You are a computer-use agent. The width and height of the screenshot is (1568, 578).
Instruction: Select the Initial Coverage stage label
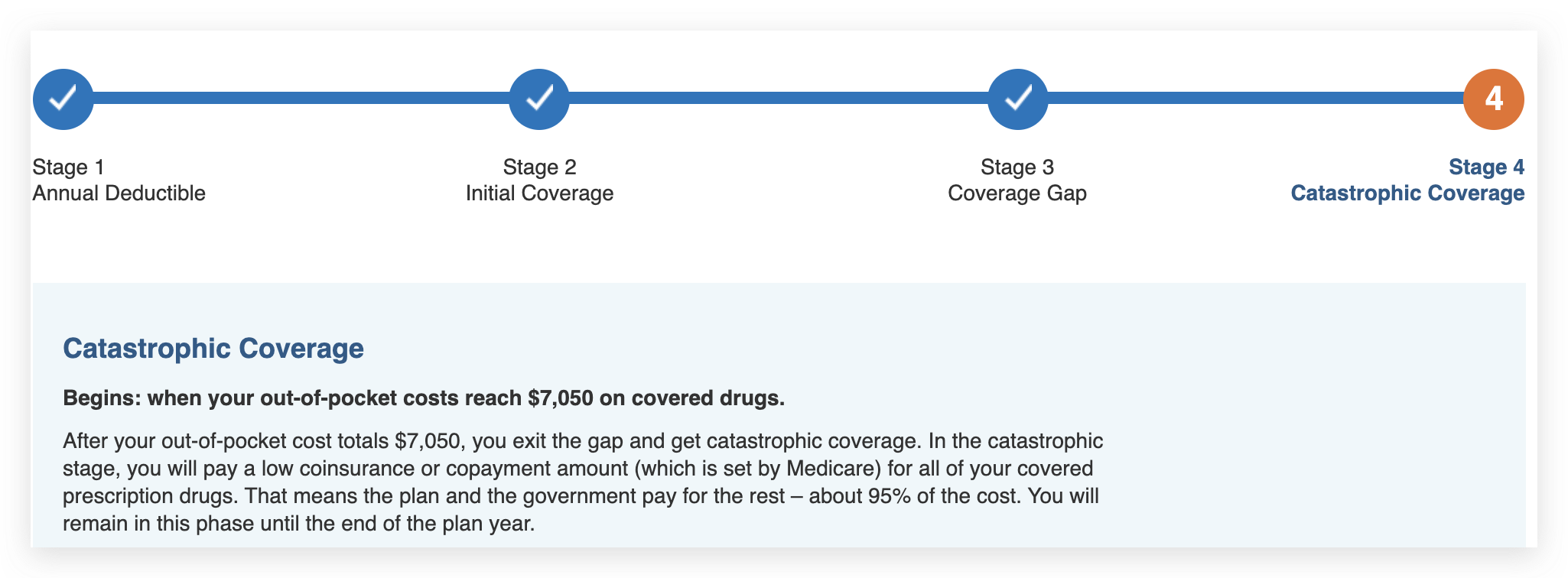(539, 193)
